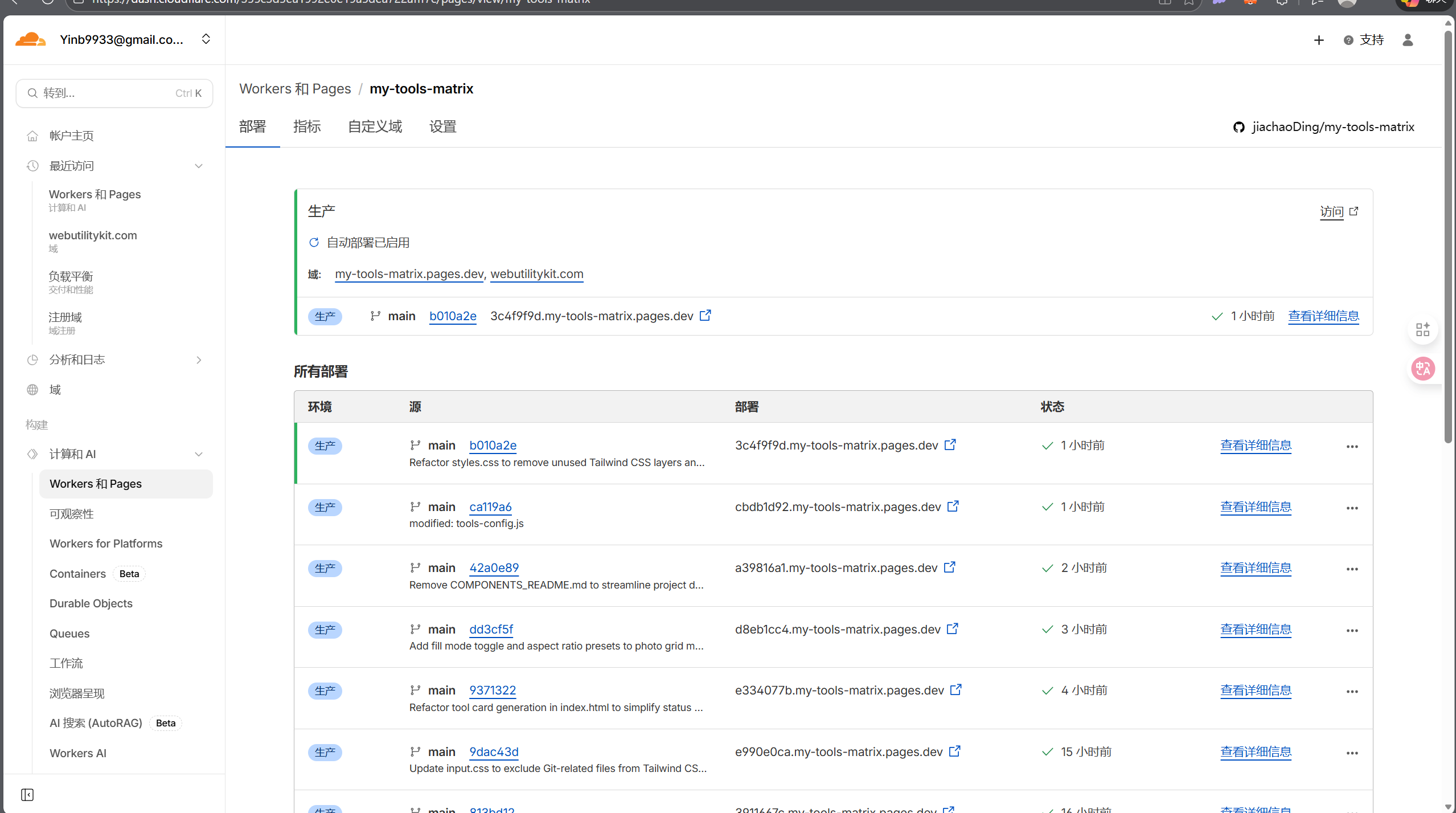
Task: Click 查看详细信息 in the production card
Action: [1324, 316]
